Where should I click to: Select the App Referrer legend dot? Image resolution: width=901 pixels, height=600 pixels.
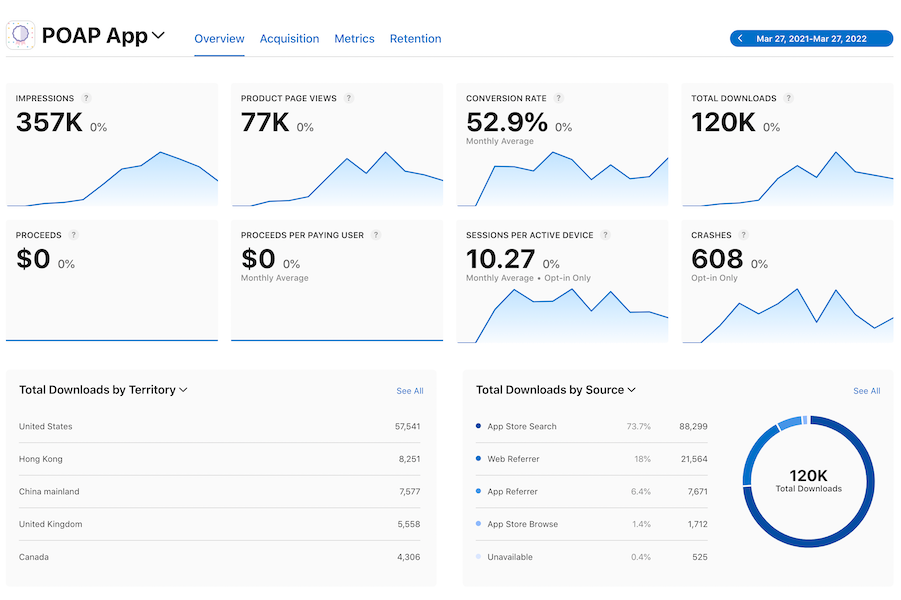pos(478,491)
